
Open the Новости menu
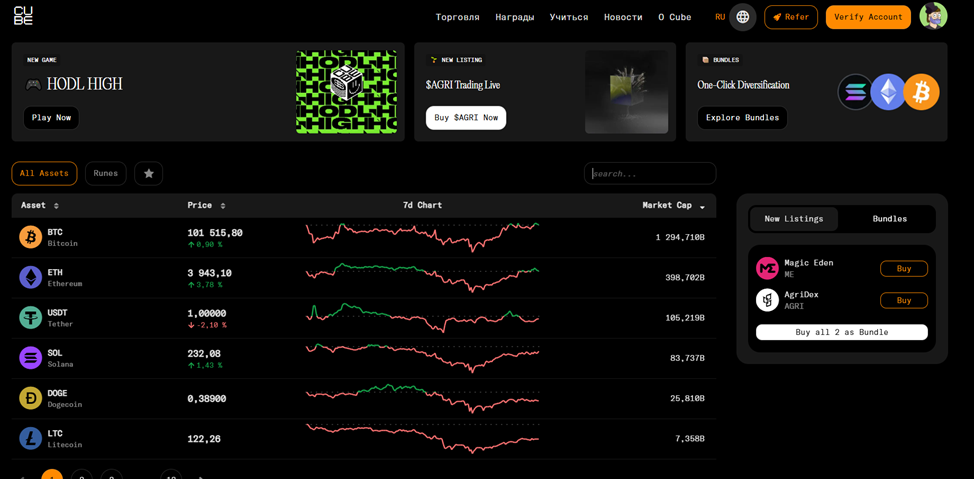coord(623,17)
